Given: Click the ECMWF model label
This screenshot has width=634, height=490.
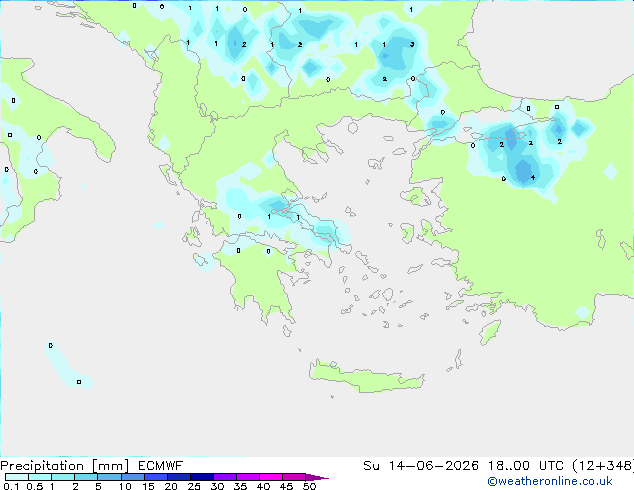Looking at the screenshot, I should pyautogui.click(x=161, y=466).
